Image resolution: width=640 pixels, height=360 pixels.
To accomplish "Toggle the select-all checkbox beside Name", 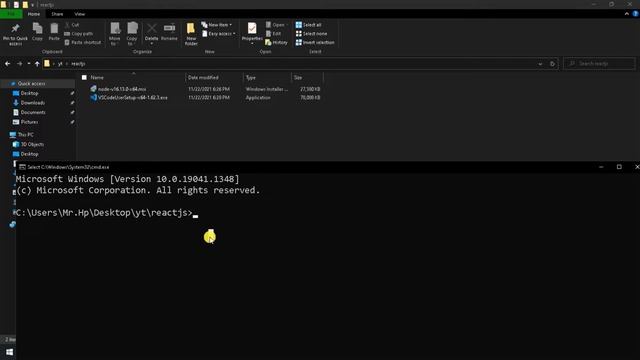I will (x=84, y=78).
